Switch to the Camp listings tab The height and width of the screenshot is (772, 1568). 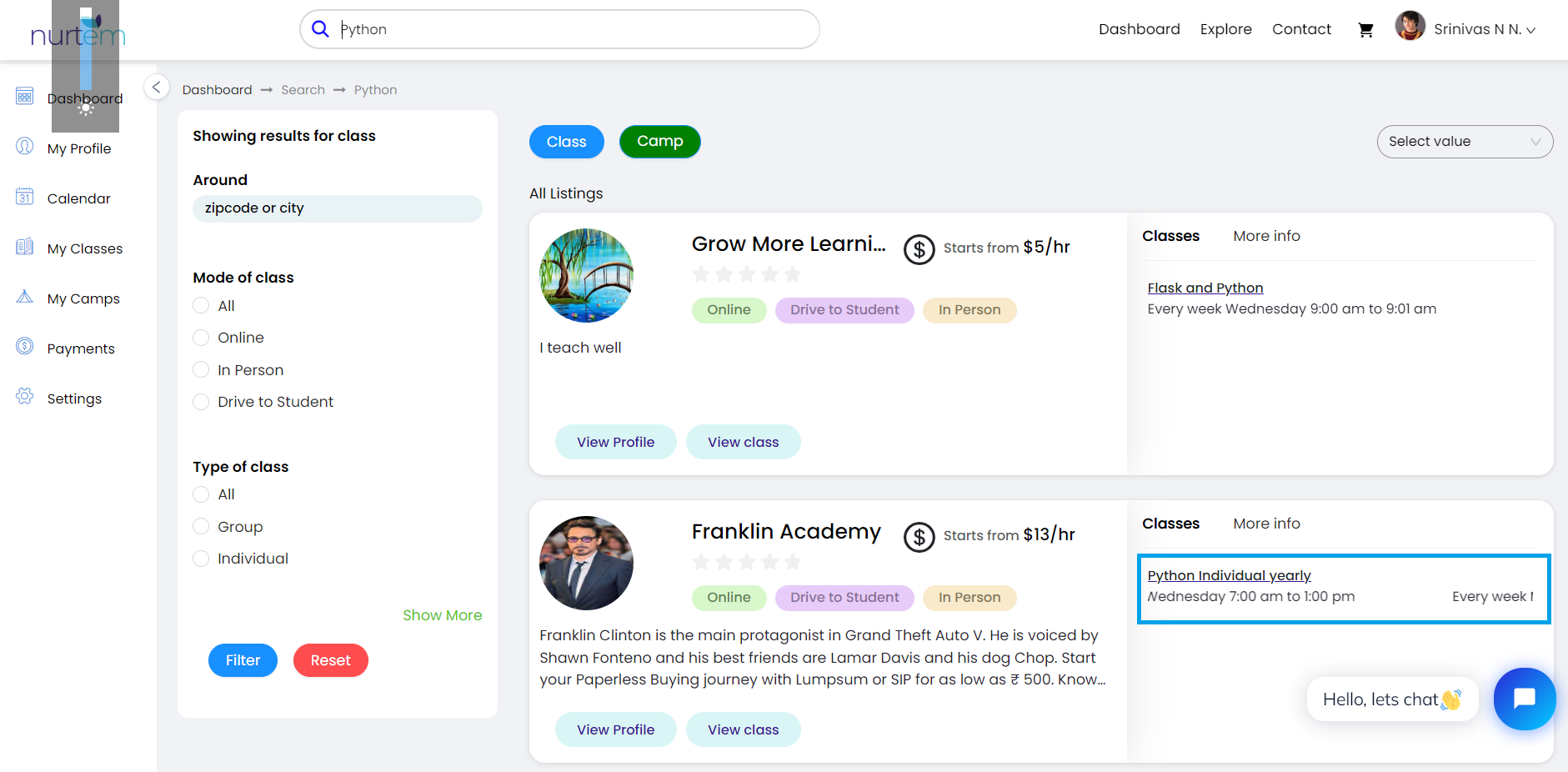pos(659,142)
